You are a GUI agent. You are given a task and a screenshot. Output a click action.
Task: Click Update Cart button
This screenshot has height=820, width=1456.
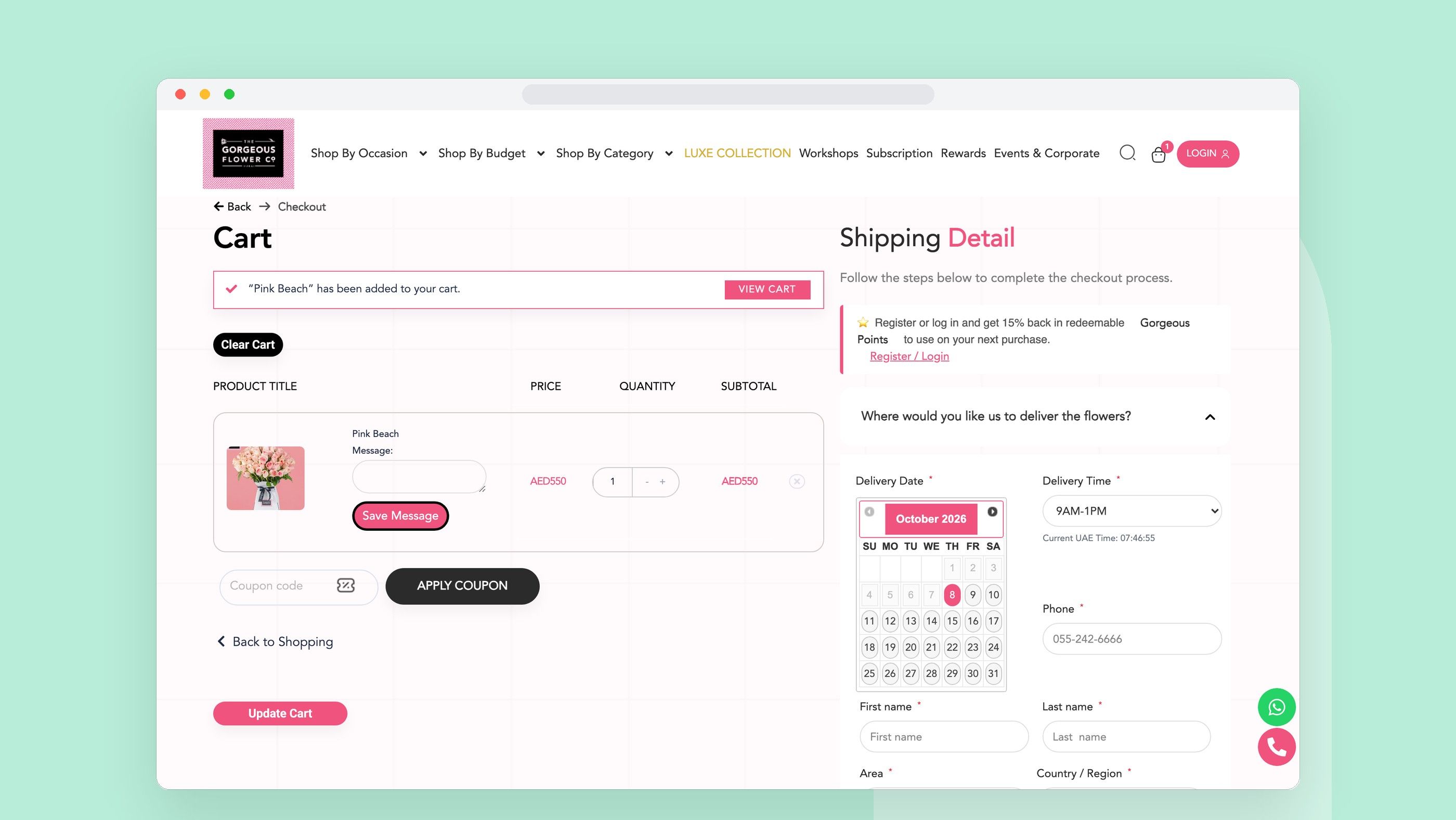[x=280, y=714]
